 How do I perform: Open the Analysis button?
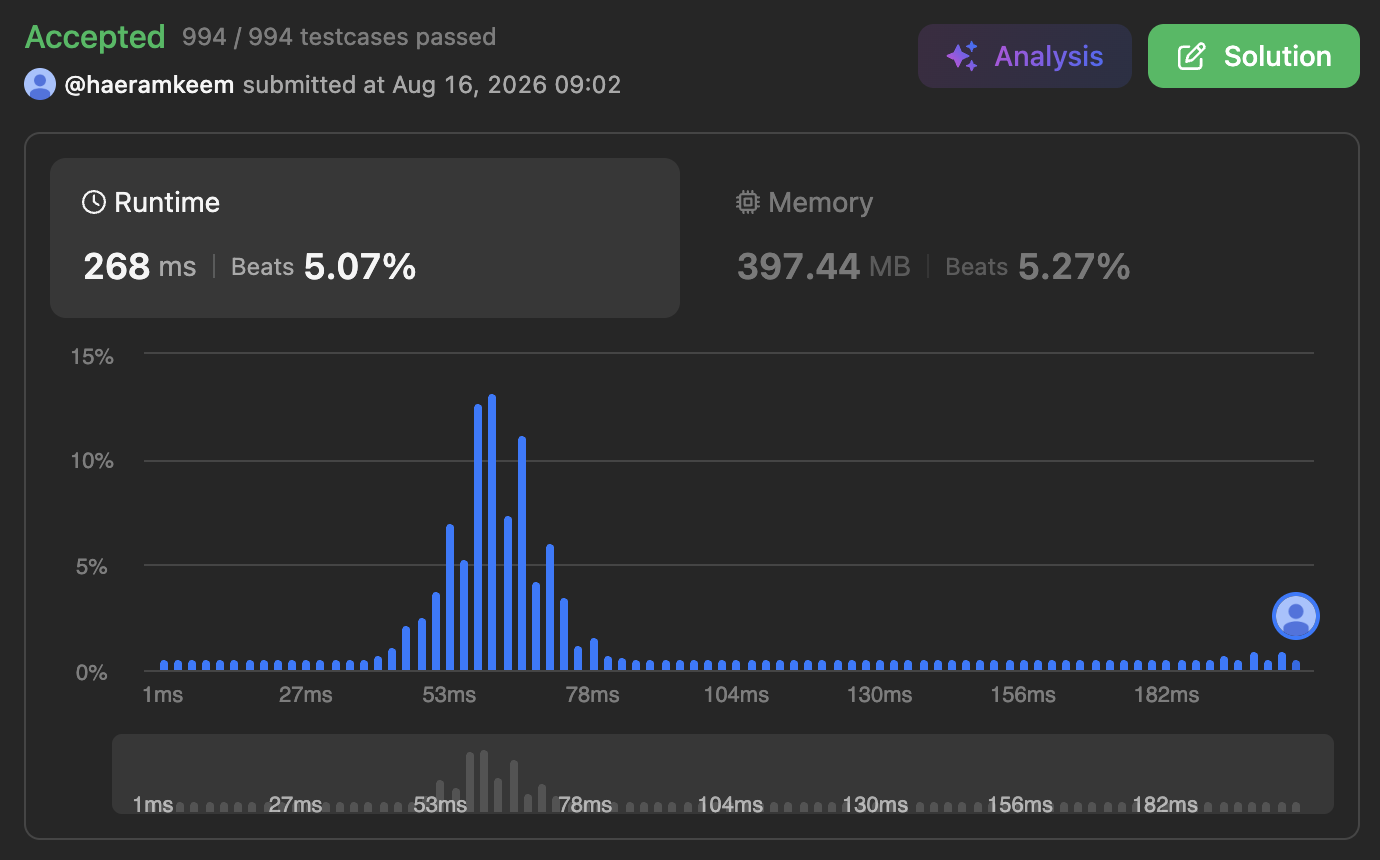click(x=1025, y=56)
